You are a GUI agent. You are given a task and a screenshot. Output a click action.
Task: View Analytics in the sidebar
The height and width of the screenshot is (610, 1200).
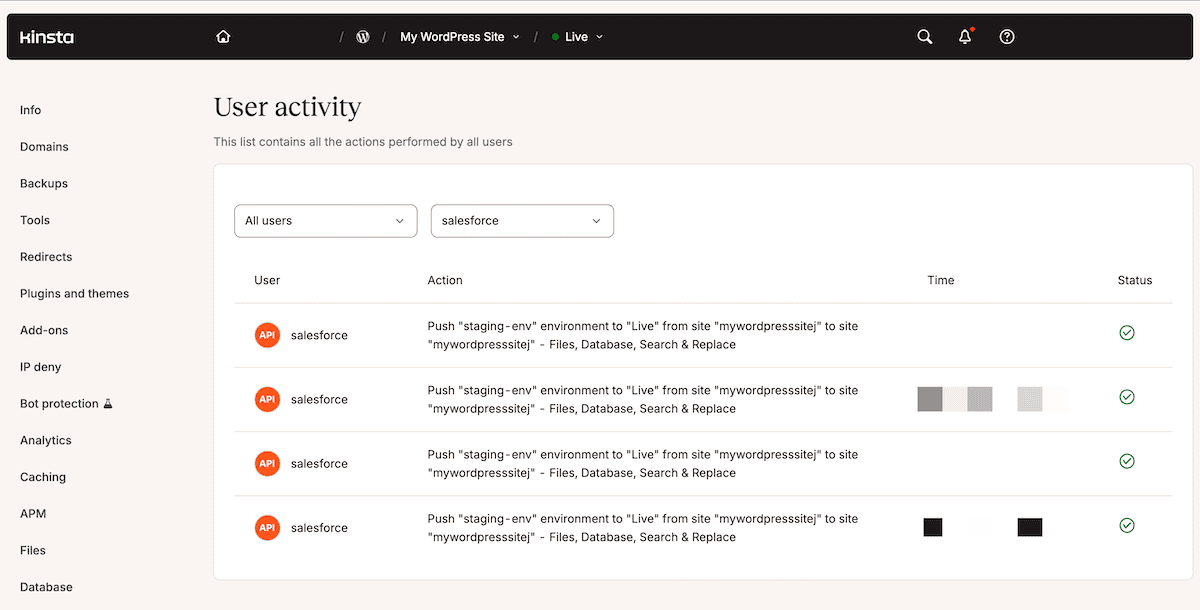coord(46,440)
